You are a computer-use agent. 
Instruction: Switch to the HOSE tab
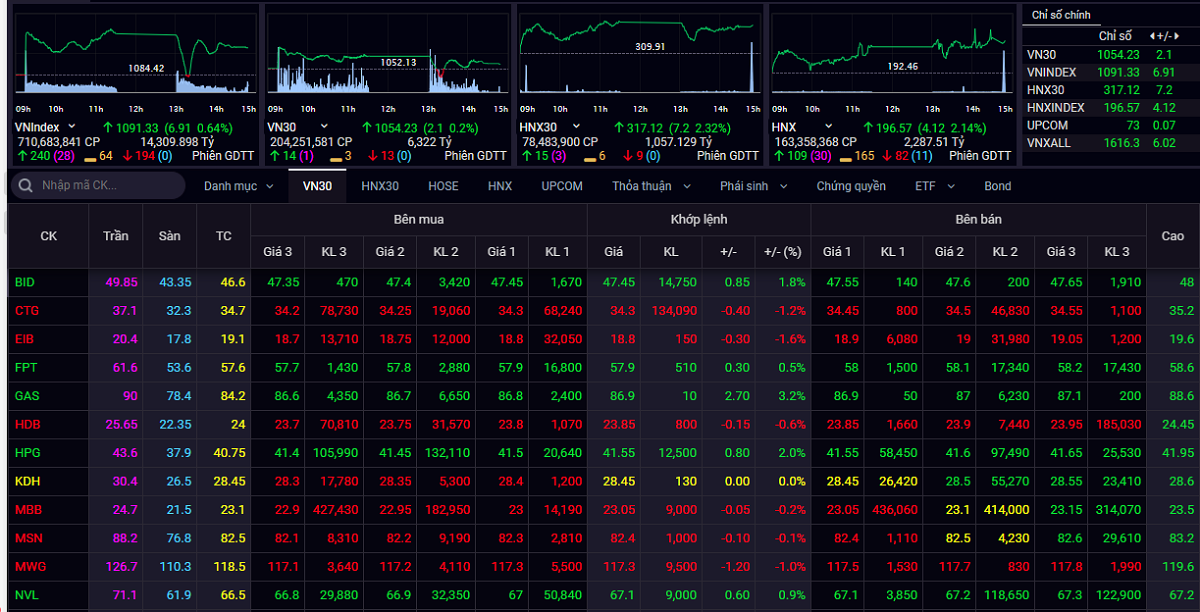[443, 186]
